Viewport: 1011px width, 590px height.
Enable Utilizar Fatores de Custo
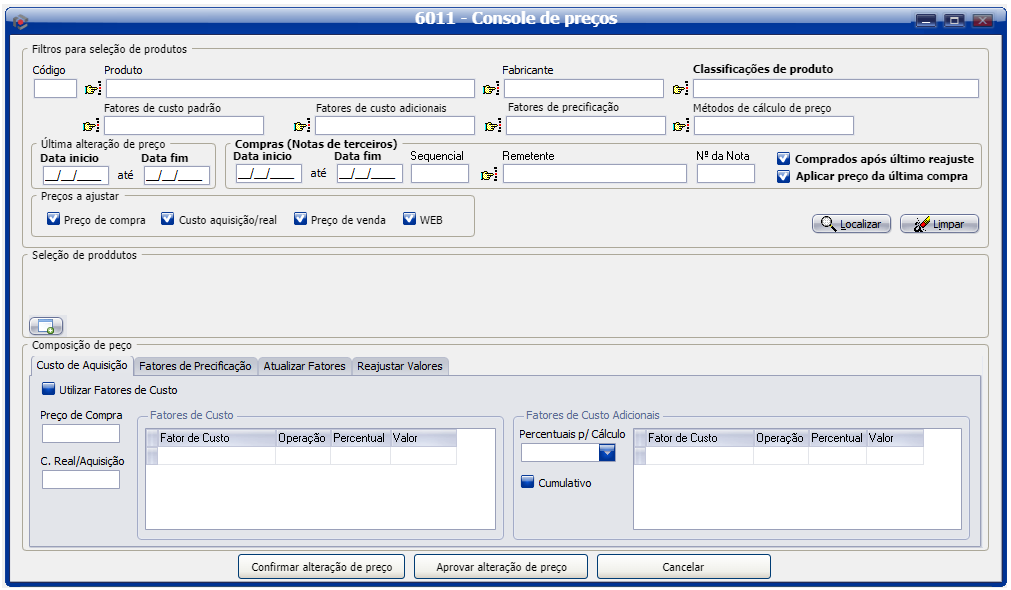pos(49,390)
